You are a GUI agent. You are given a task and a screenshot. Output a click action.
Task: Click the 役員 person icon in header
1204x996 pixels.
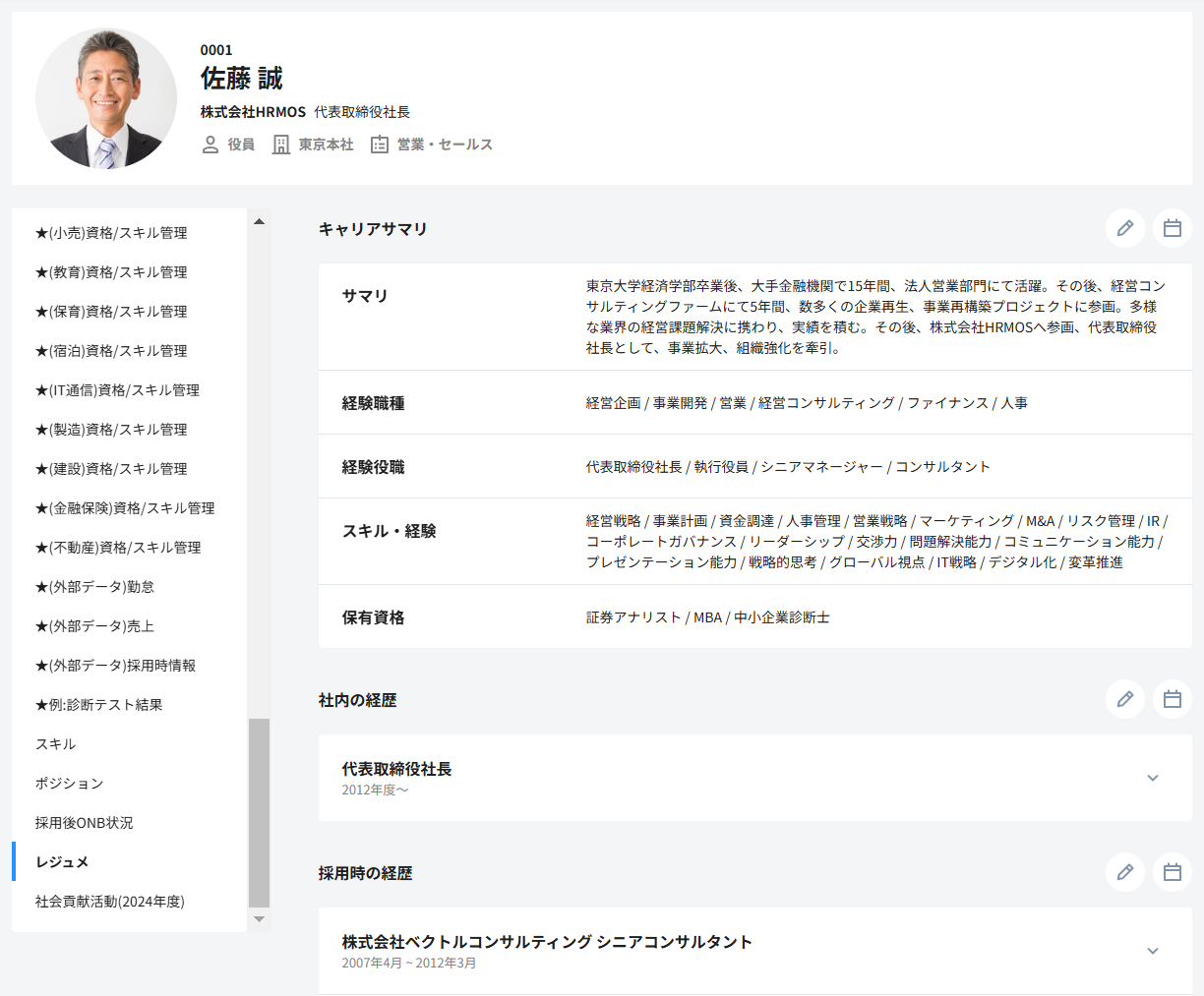[211, 145]
